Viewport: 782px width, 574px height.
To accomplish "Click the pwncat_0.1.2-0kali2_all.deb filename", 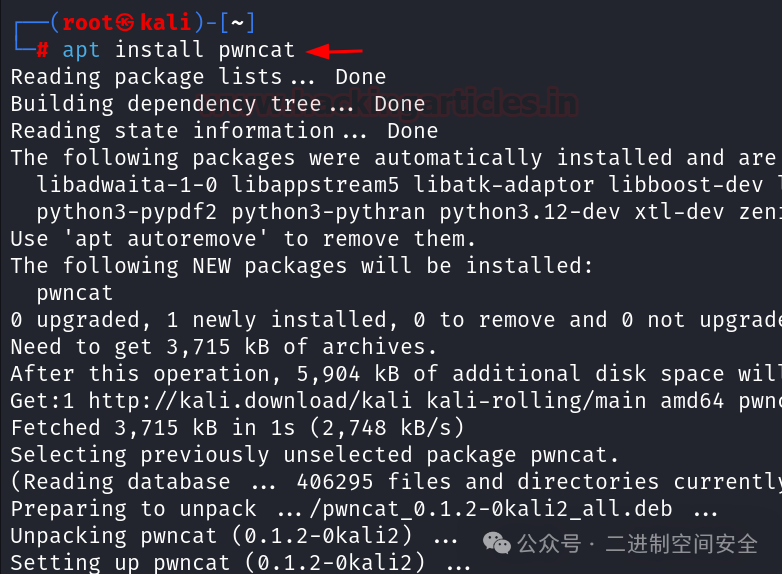I will 491,509.
